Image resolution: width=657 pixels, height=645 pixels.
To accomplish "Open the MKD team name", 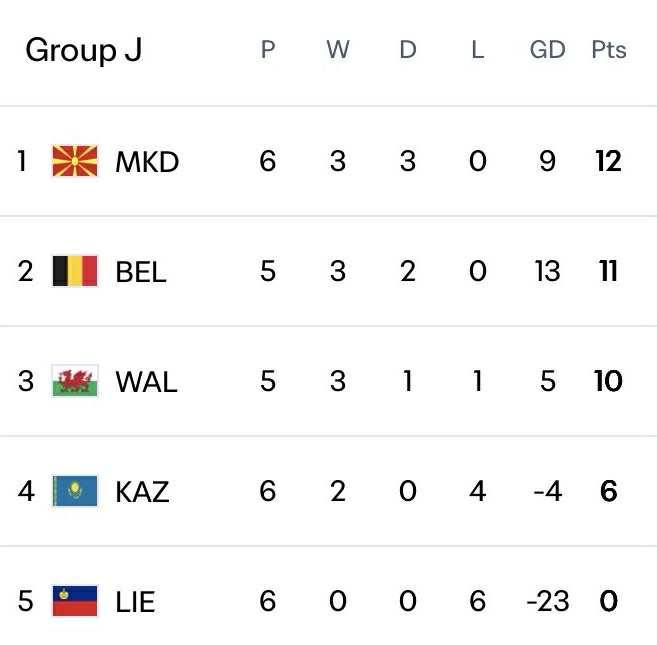I will point(147,161).
